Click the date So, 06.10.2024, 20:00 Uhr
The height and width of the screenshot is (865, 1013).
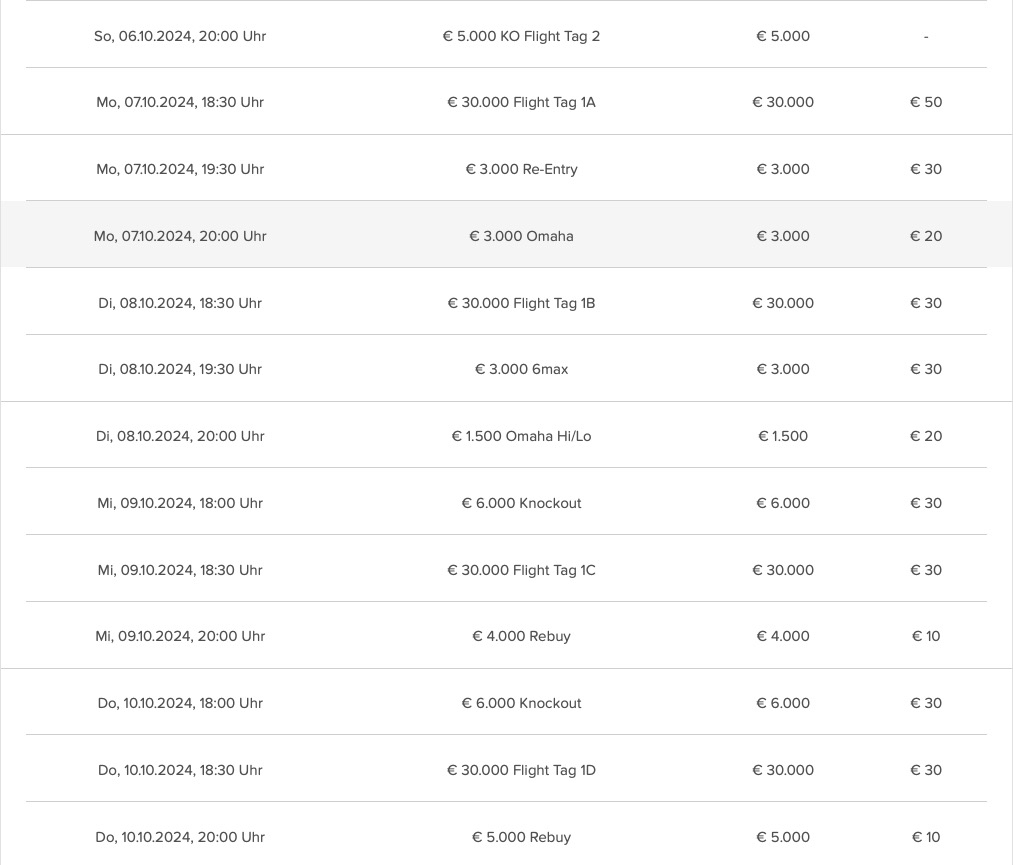pyautogui.click(x=180, y=36)
